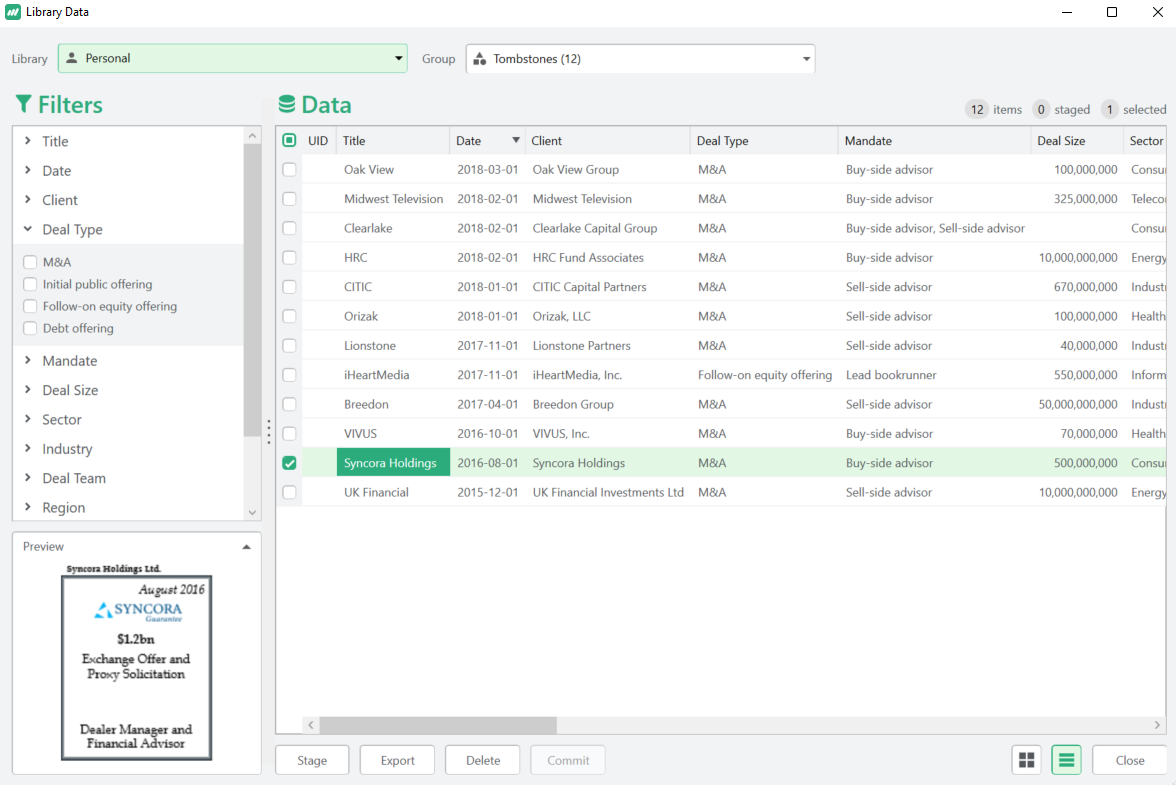Switch to grid tile view
Screen dimensions: 1176x785
pos(1026,760)
